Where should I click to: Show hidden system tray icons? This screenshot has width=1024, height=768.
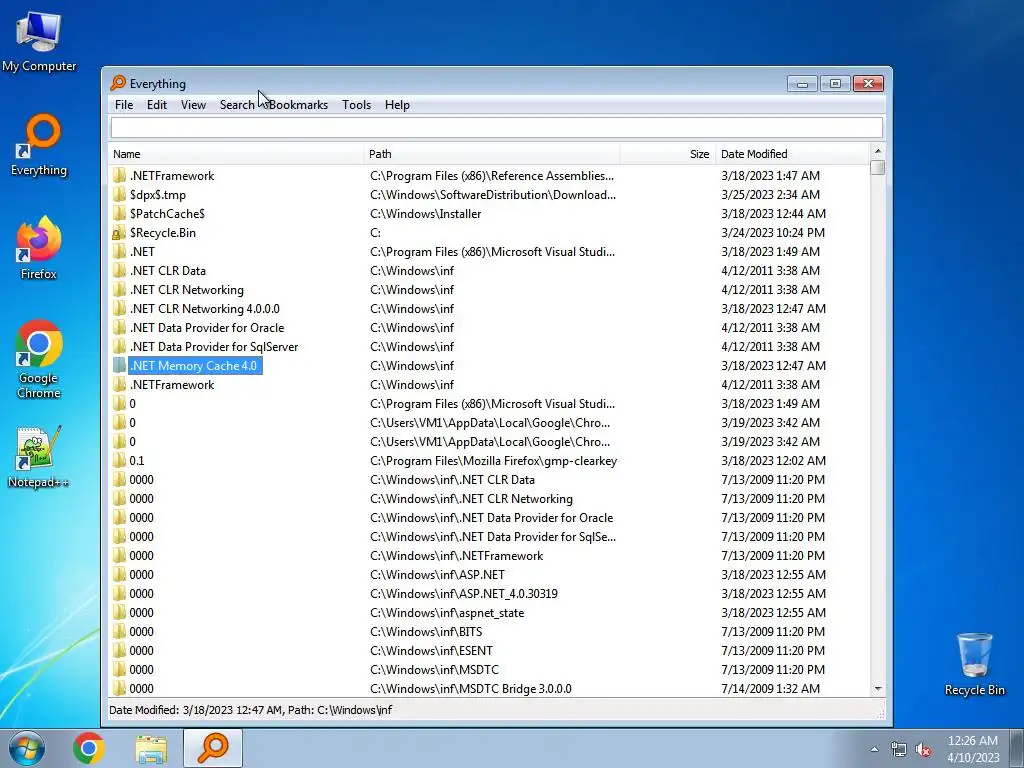tap(874, 749)
